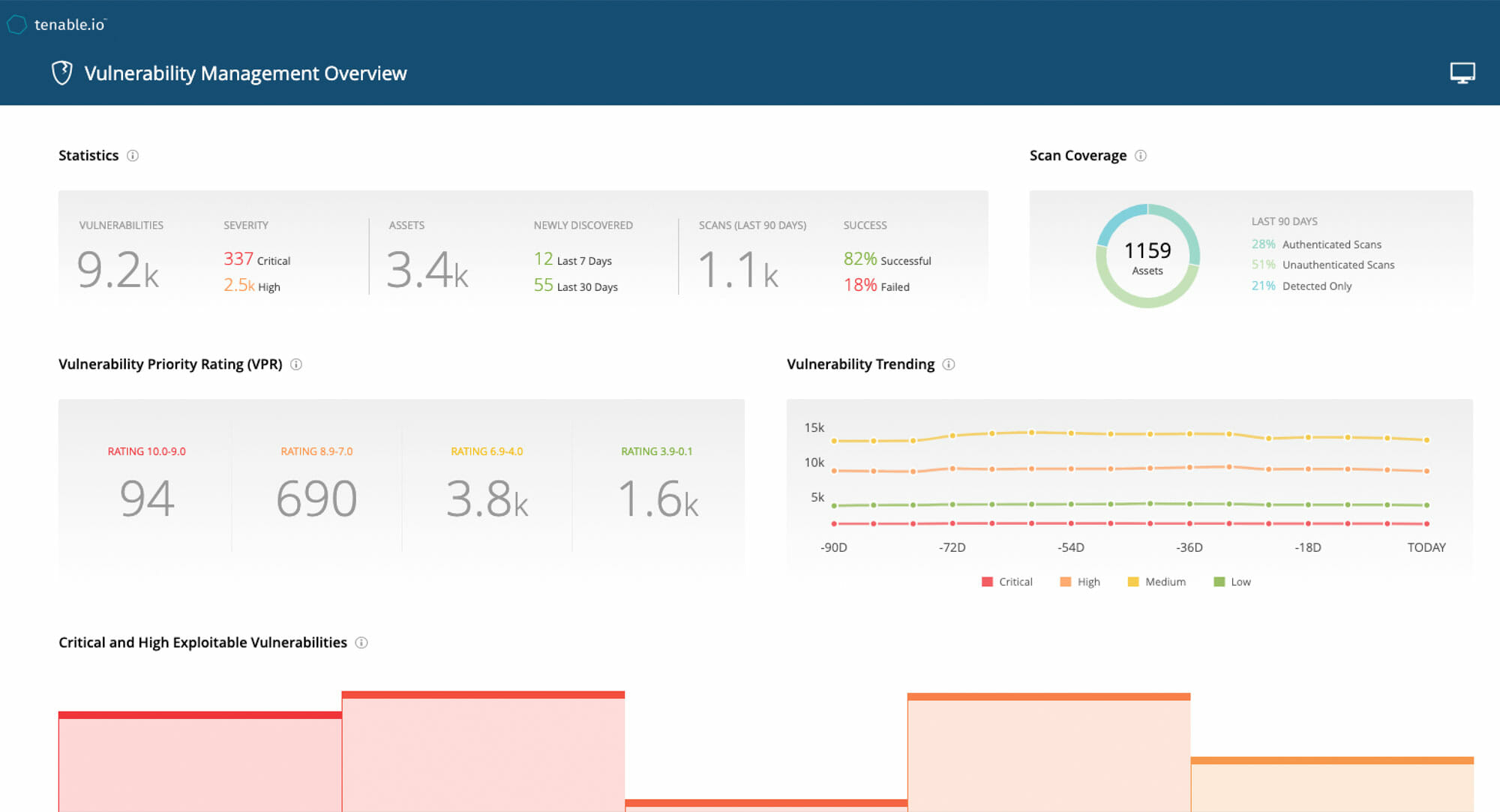Click the TODAY data point on Medium line
1500x812 pixels.
[x=1426, y=440]
